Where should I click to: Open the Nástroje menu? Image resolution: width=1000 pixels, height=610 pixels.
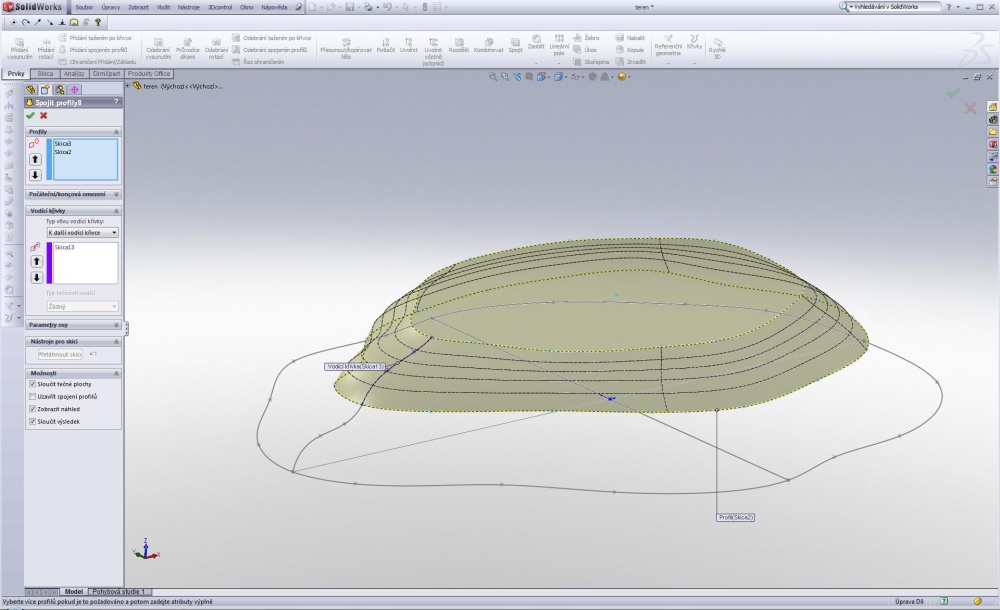(188, 7)
